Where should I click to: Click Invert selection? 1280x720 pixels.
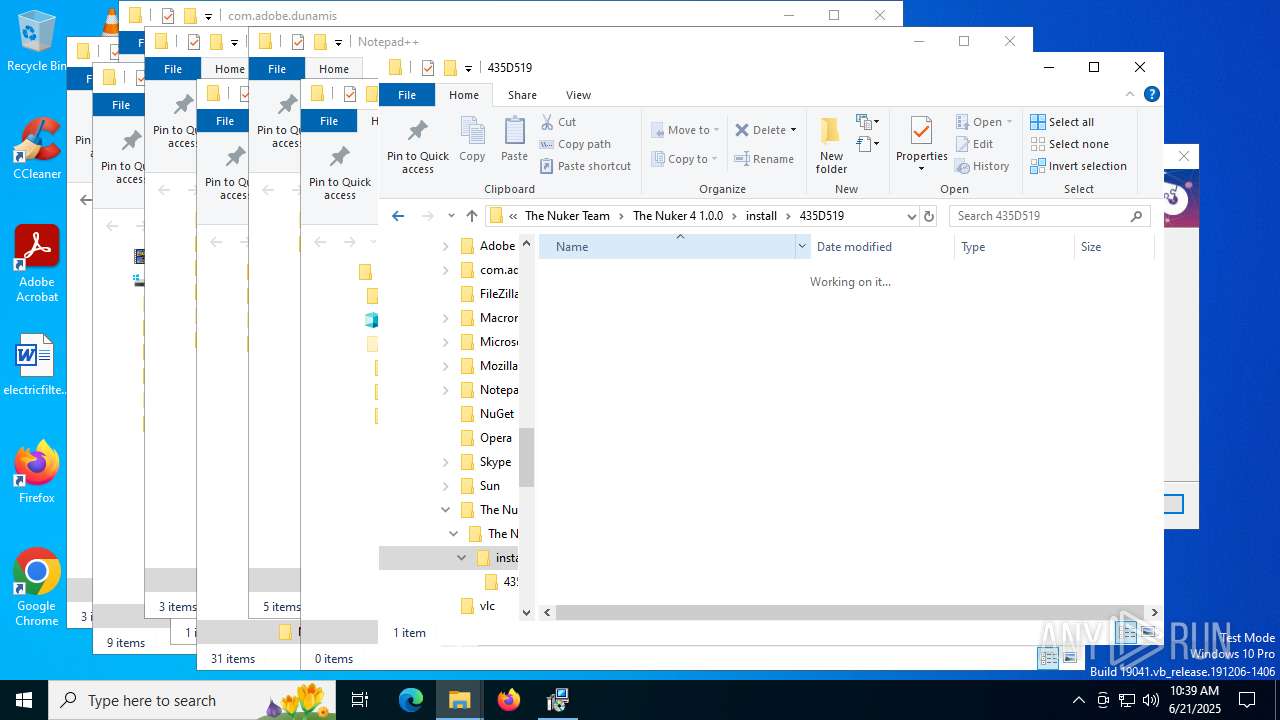[1078, 166]
